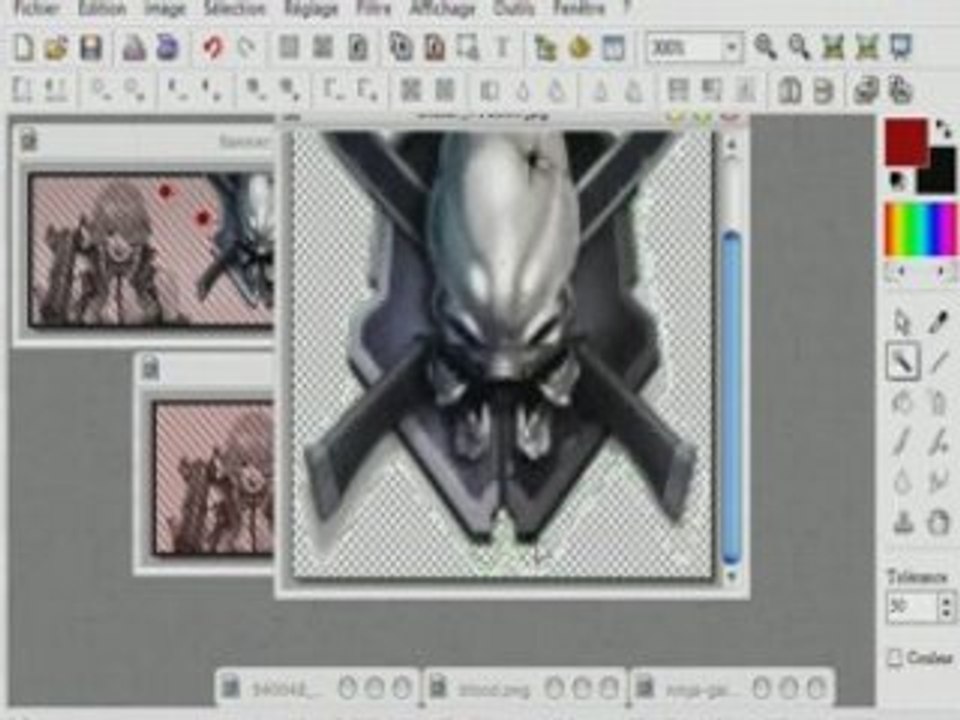Click the Flip vertical icon

823,91
